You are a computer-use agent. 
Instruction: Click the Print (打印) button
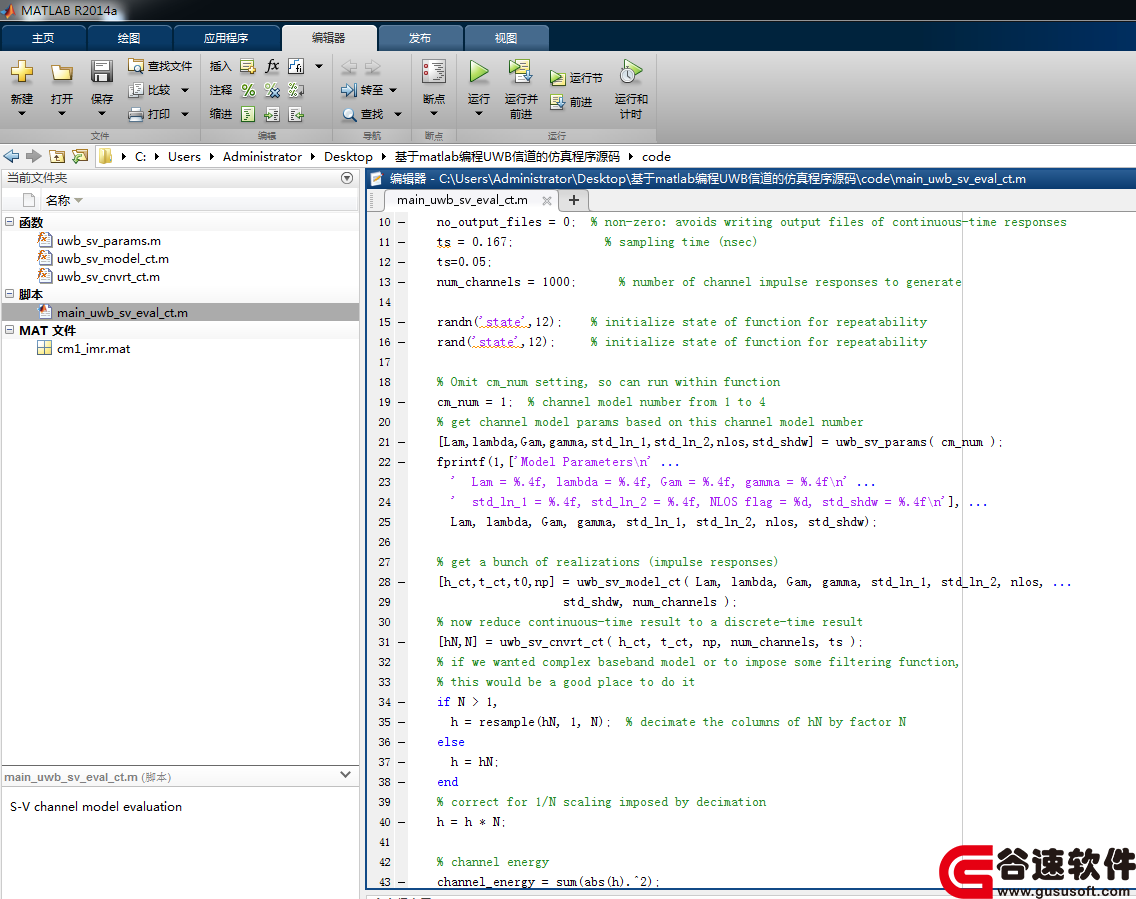pos(150,114)
